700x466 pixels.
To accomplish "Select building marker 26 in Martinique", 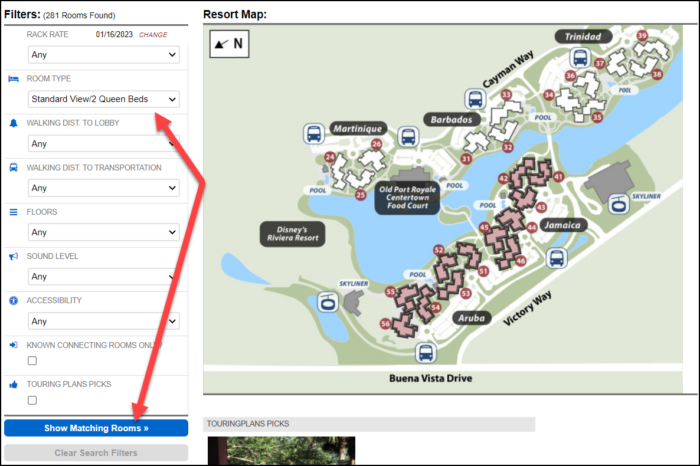I will (x=376, y=144).
